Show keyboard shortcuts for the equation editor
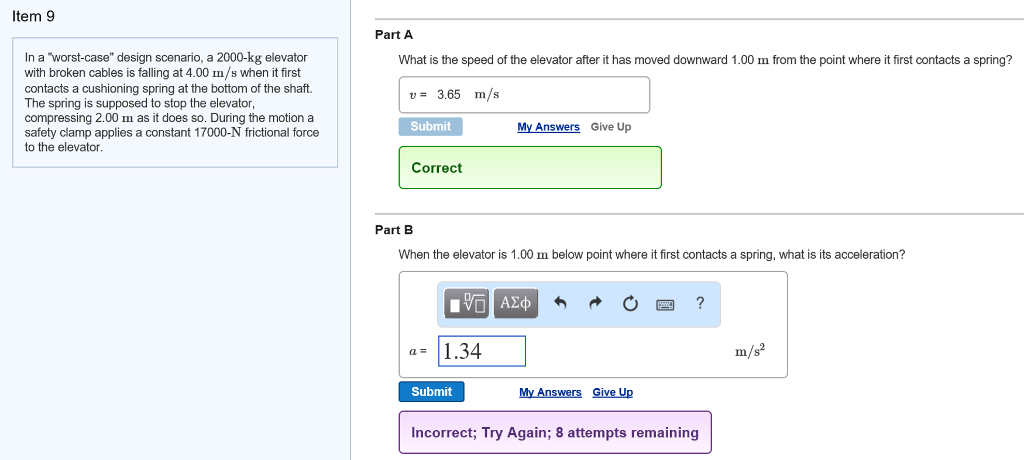This screenshot has width=1024, height=460. pyautogui.click(x=665, y=304)
